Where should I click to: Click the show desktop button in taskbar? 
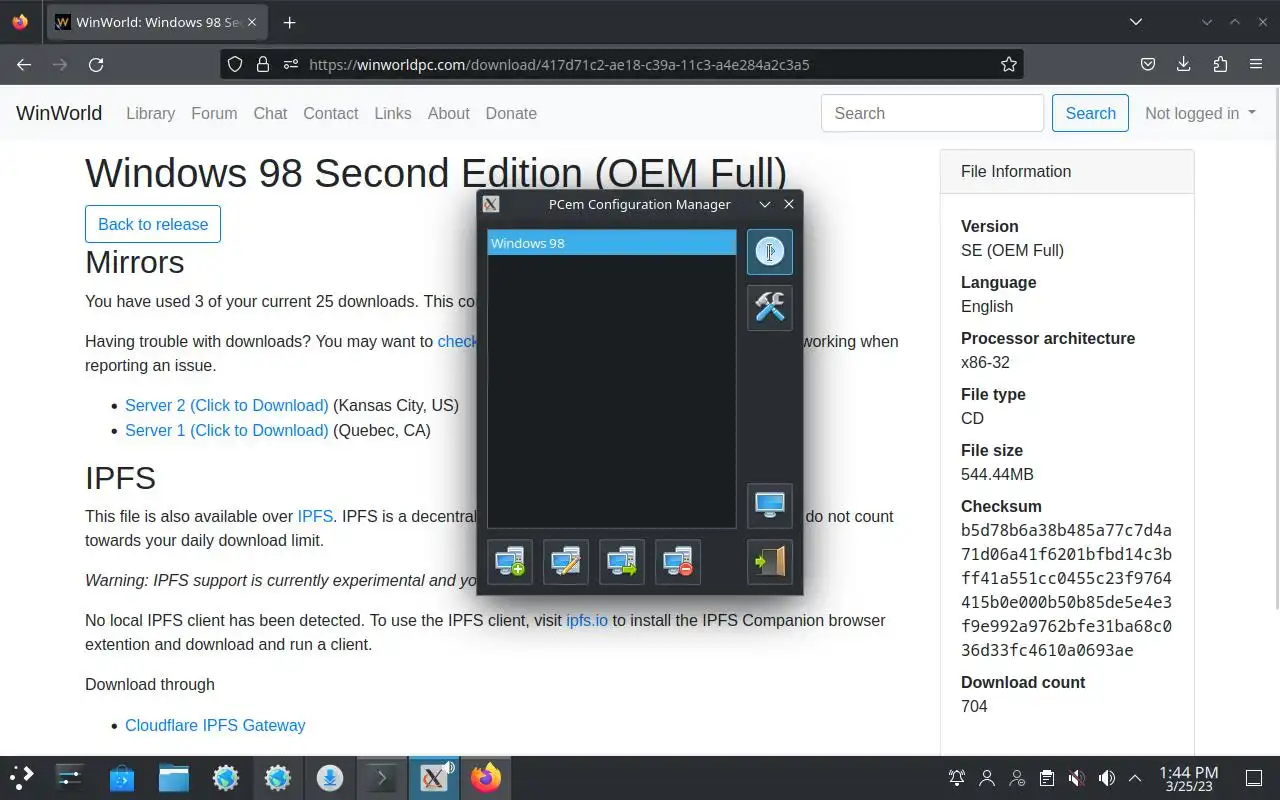coord(1253,778)
